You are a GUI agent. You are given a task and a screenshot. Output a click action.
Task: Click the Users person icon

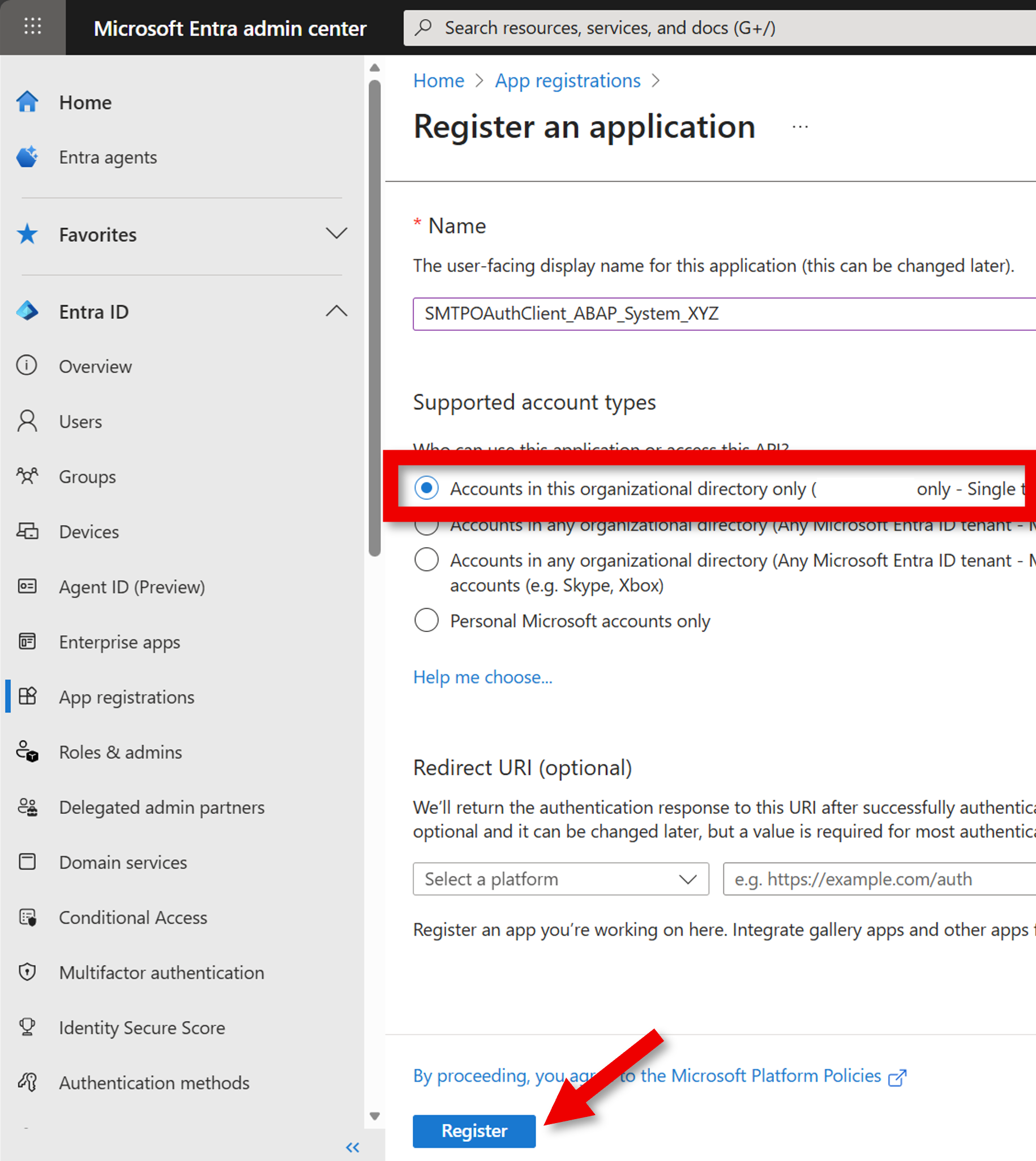point(27,421)
